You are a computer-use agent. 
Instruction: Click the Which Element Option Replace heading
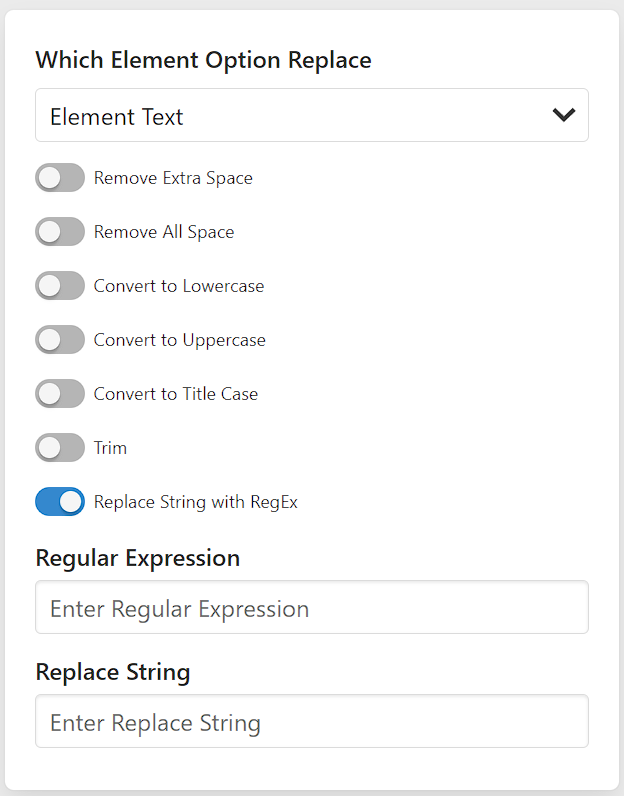pyautogui.click(x=203, y=60)
